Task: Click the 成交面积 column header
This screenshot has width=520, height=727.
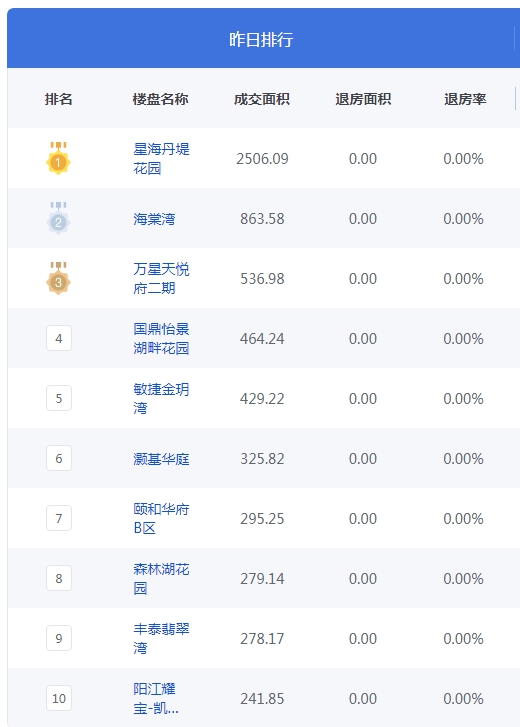Action: click(262, 99)
